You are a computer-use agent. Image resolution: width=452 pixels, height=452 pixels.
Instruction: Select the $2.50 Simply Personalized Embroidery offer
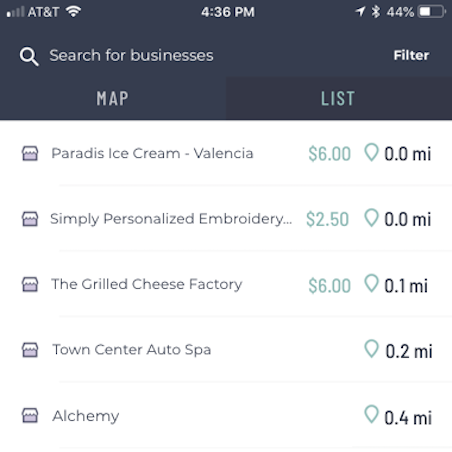pyautogui.click(x=328, y=219)
